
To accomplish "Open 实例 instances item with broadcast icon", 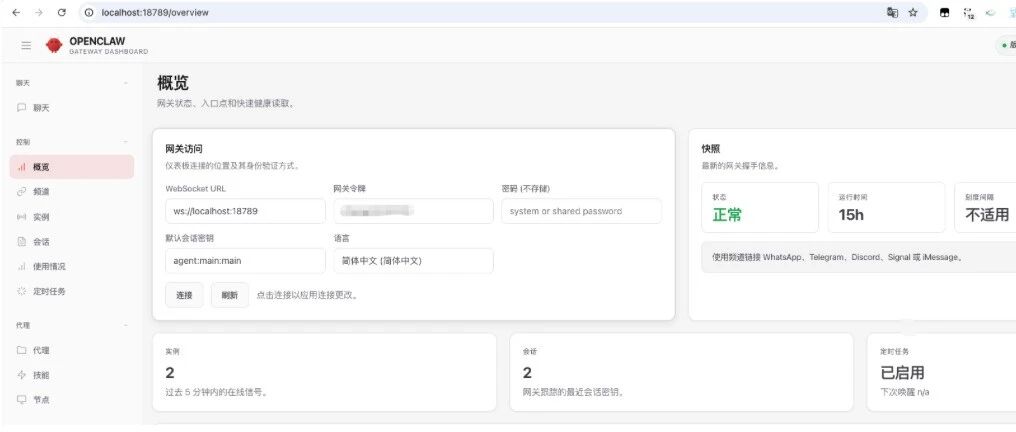I will tap(72, 217).
